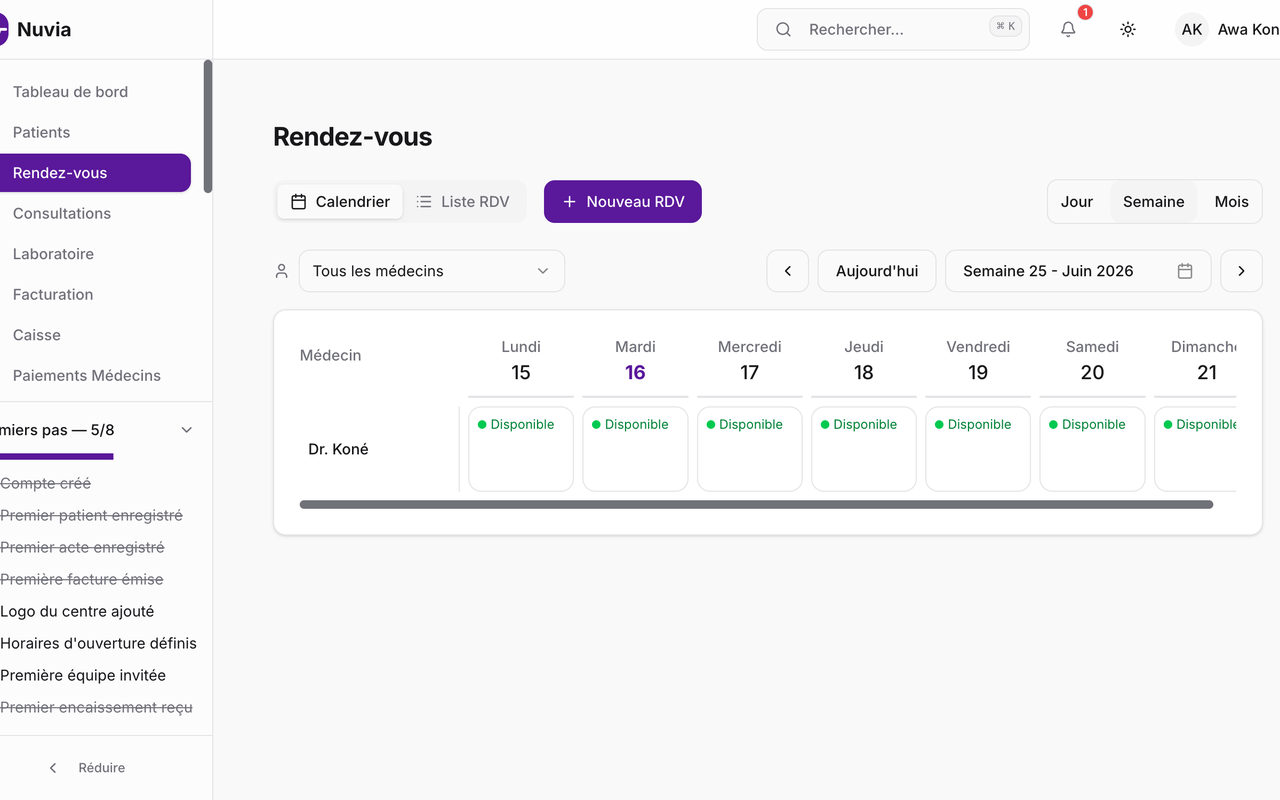
Task: Open Consultations in sidebar
Action: point(95,213)
